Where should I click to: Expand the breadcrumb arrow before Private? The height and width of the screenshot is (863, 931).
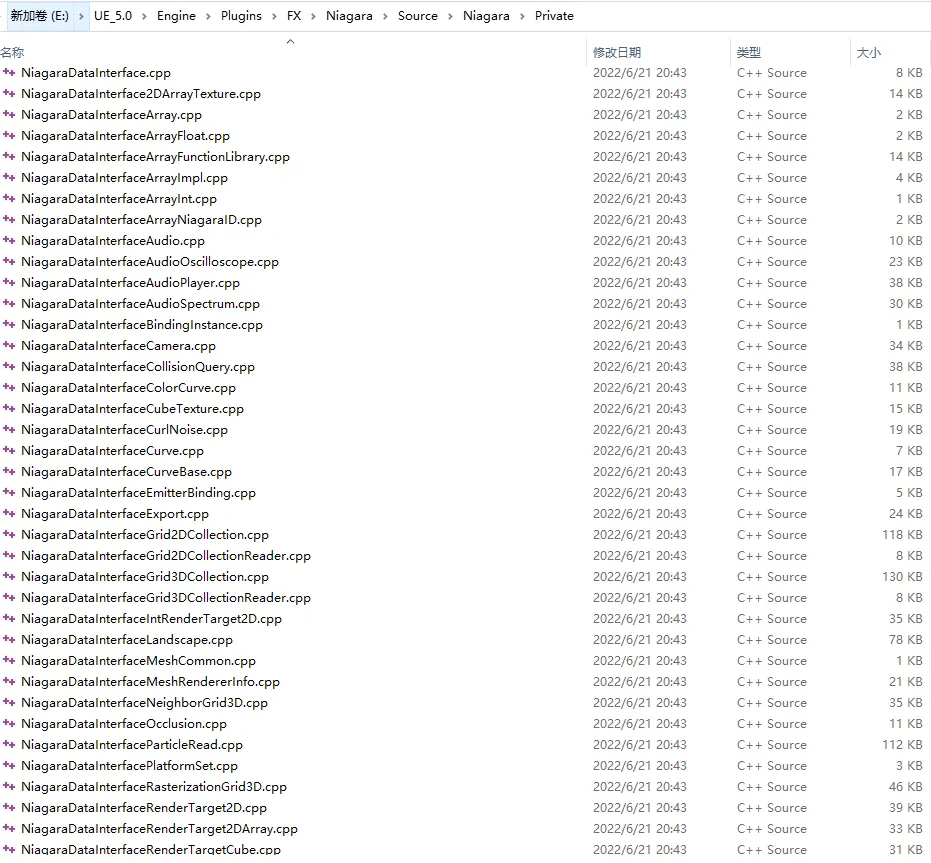(x=522, y=16)
